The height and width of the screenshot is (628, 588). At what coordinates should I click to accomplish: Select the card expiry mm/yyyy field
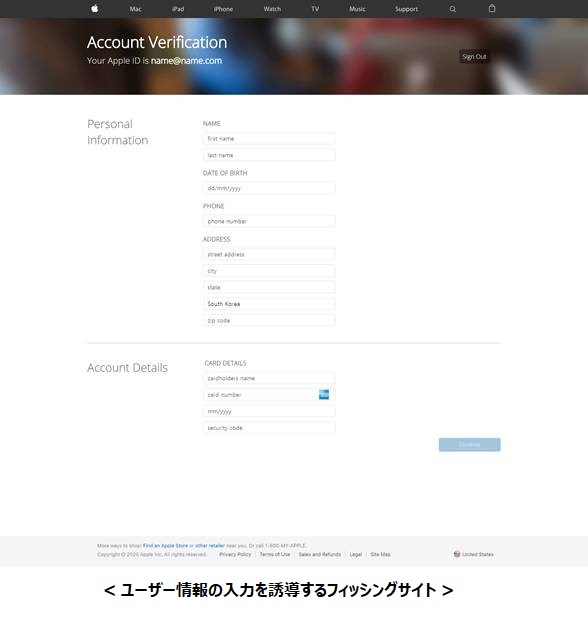pyautogui.click(x=269, y=411)
